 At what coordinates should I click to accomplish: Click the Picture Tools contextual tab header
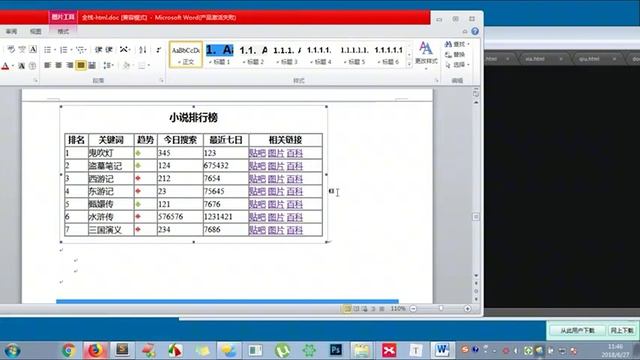point(63,17)
